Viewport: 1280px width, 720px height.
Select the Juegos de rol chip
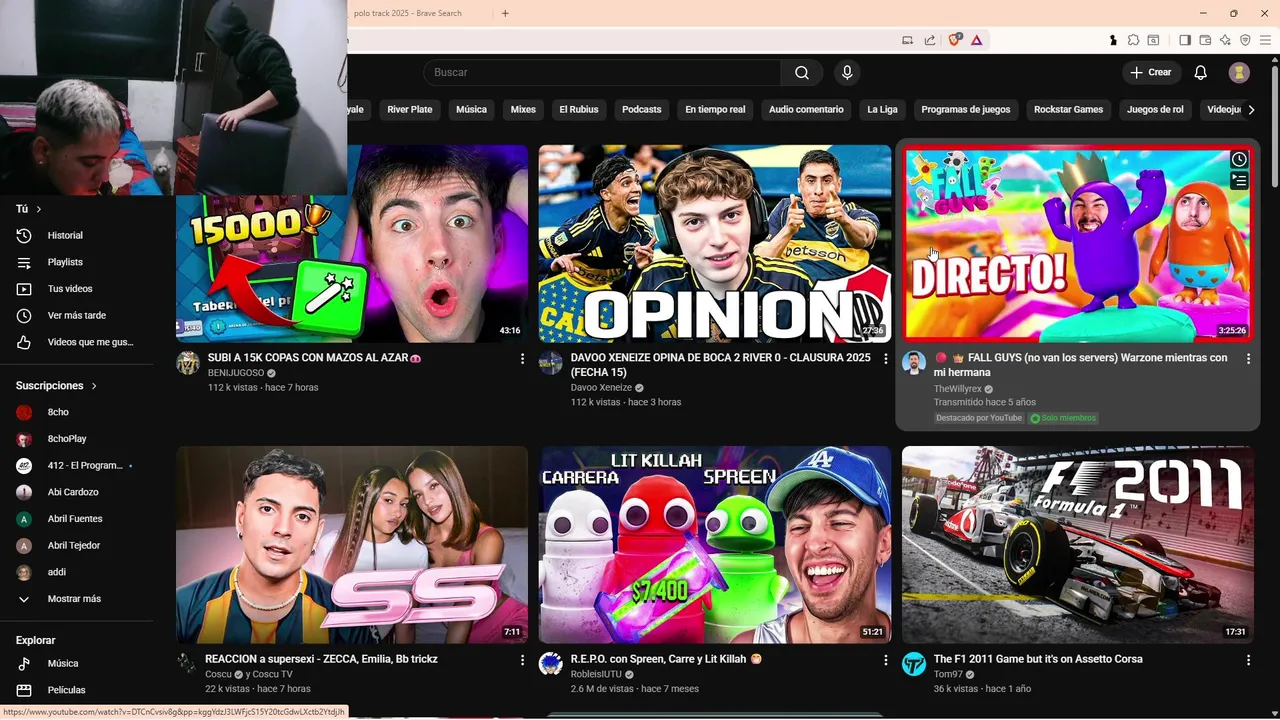click(x=1155, y=109)
